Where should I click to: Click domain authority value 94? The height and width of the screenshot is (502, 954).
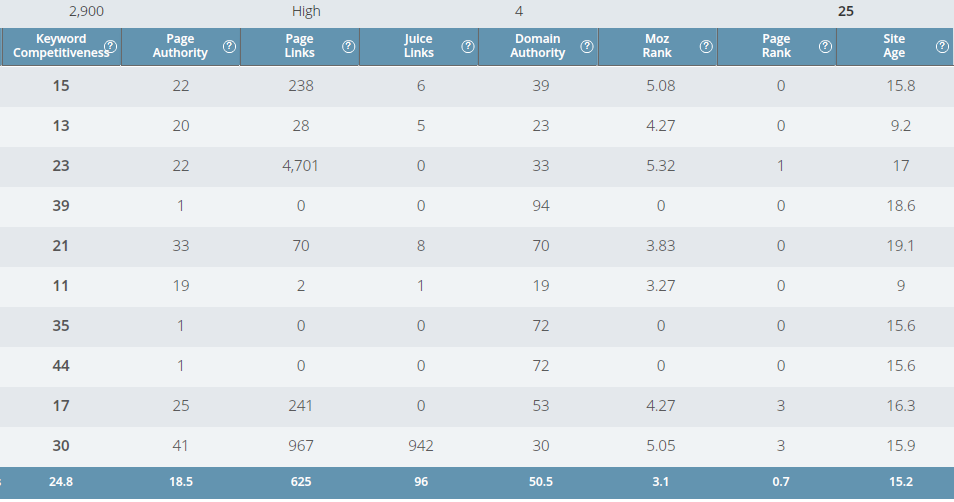[x=540, y=206]
